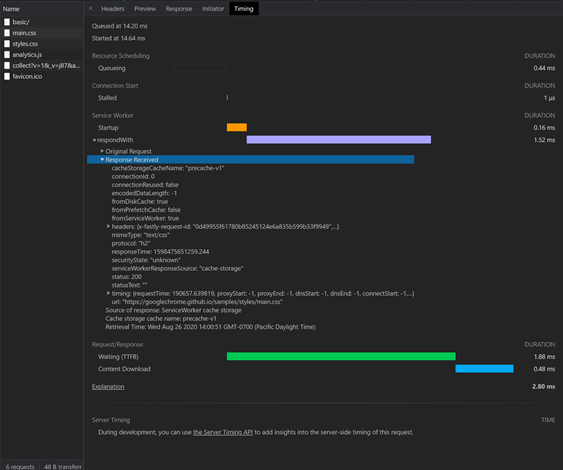
Task: Collapse the Response Received node
Action: [x=102, y=159]
